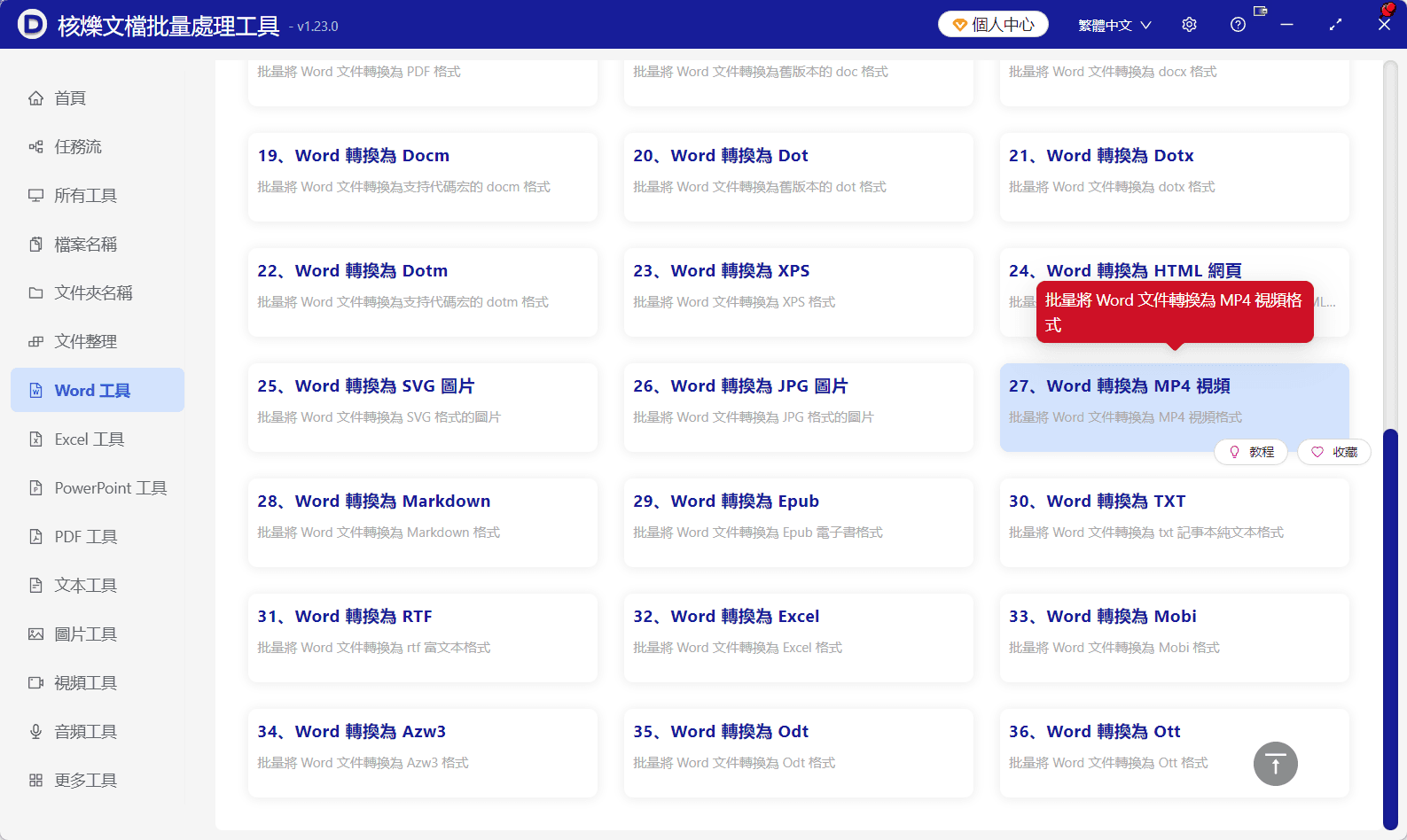Select 任務流 in the sidebar
The width and height of the screenshot is (1407, 840).
click(x=98, y=147)
